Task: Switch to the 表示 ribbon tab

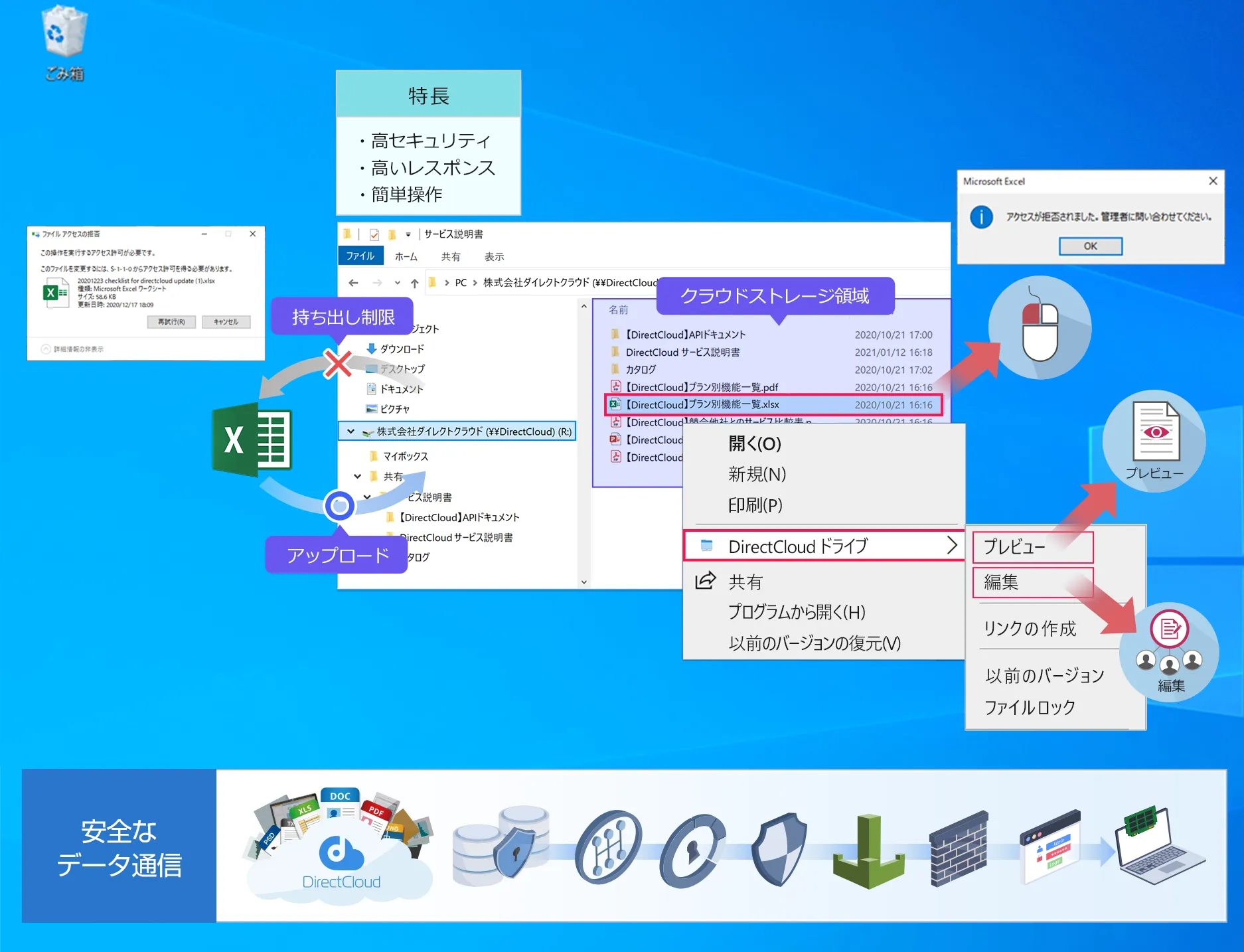Action: click(x=494, y=257)
